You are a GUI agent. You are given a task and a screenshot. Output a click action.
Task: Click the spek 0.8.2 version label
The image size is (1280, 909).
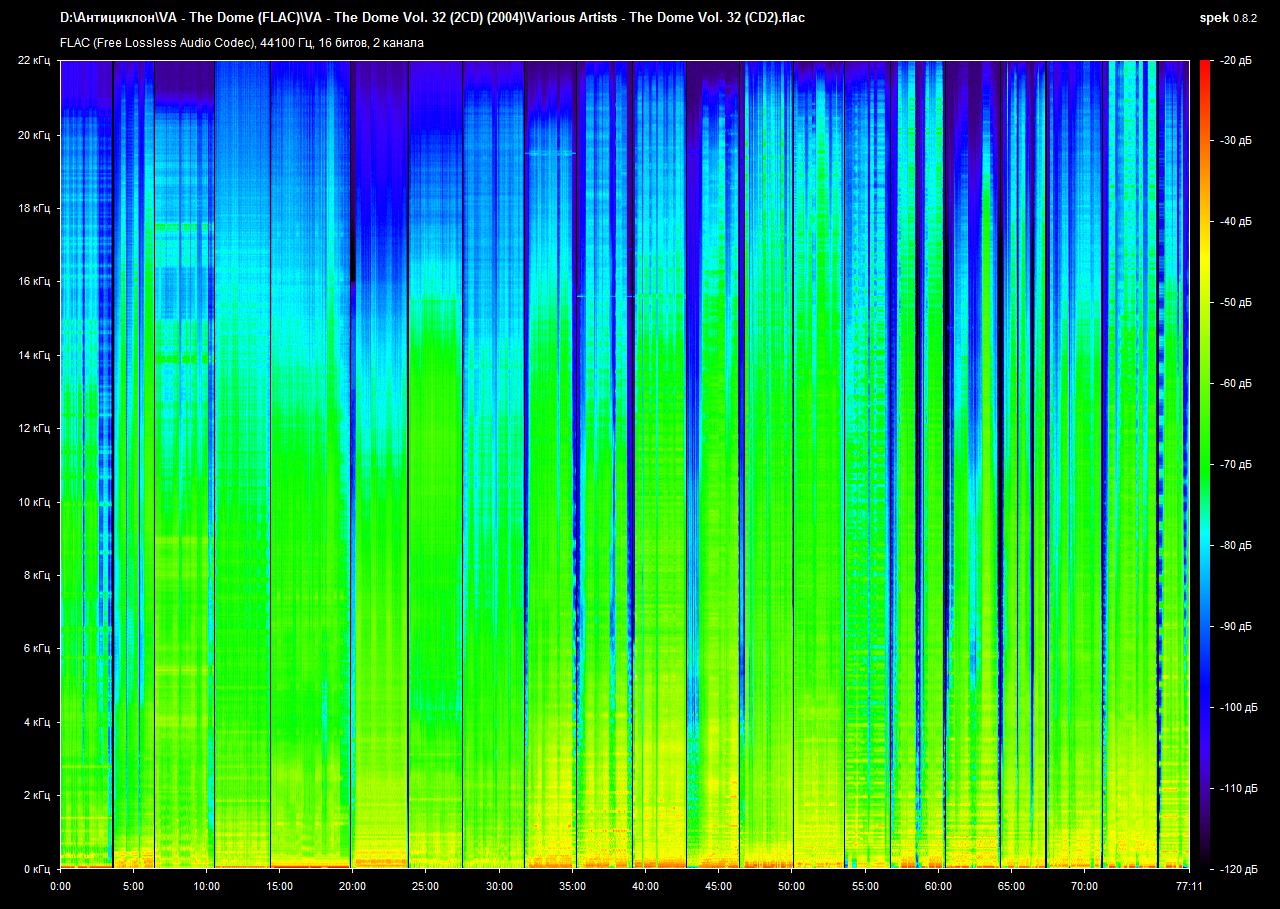[x=1229, y=17]
